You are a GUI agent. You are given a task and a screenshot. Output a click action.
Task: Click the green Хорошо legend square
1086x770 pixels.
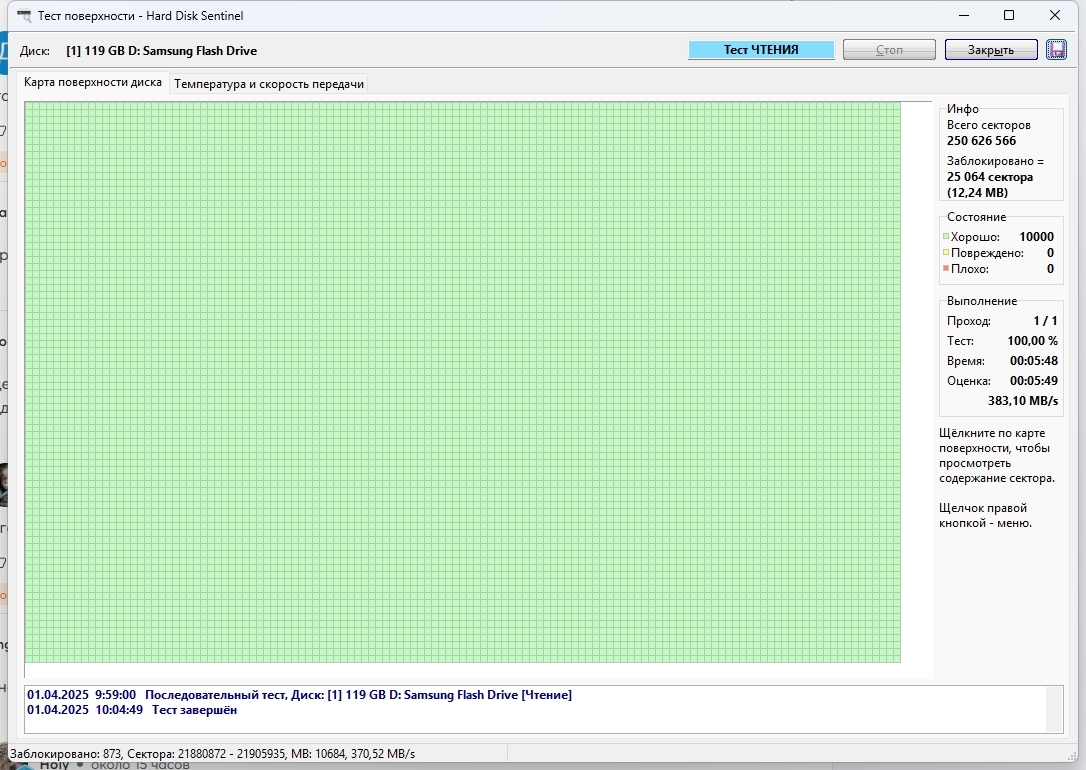point(946,237)
